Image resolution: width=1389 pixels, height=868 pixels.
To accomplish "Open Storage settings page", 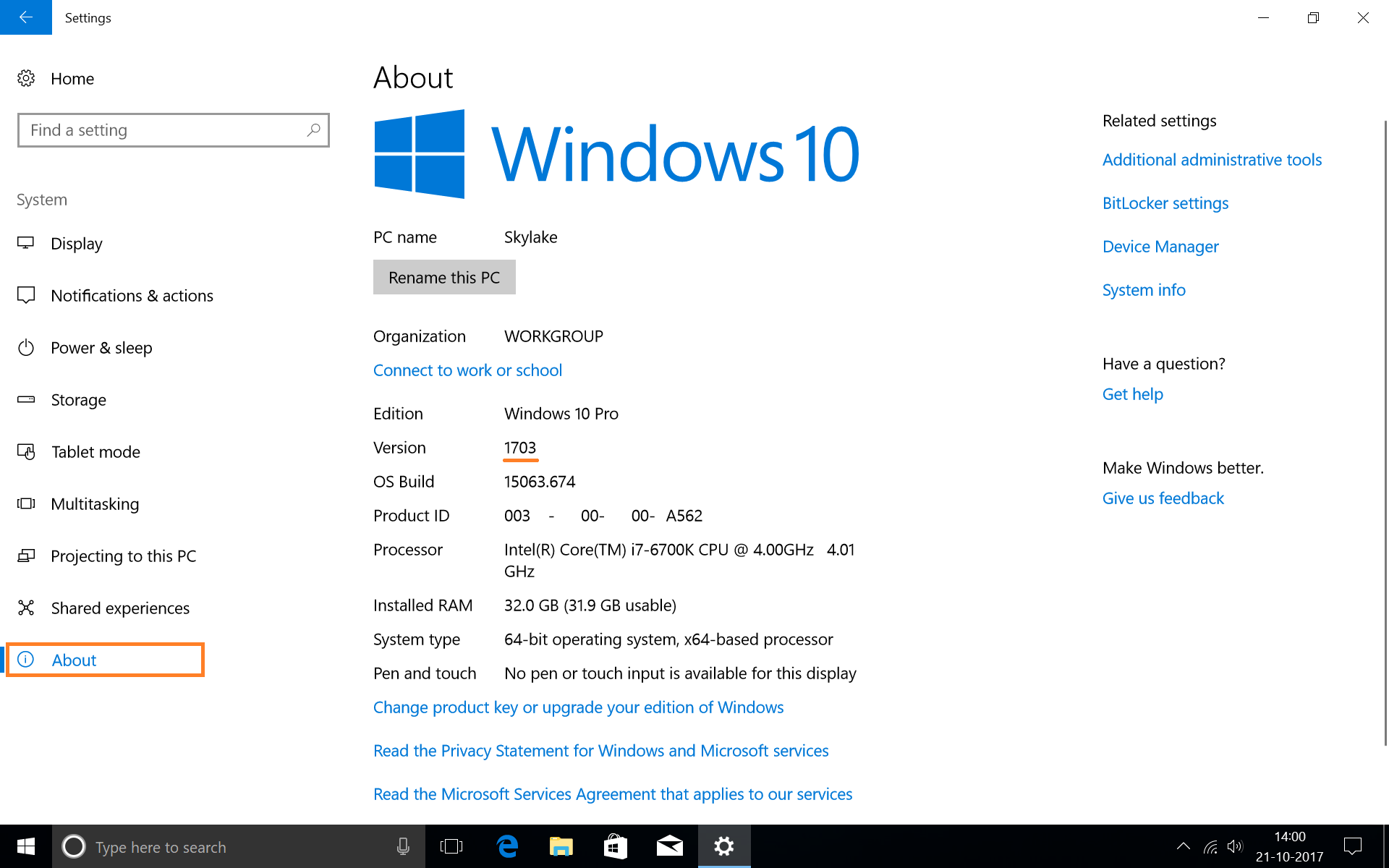I will 78,400.
